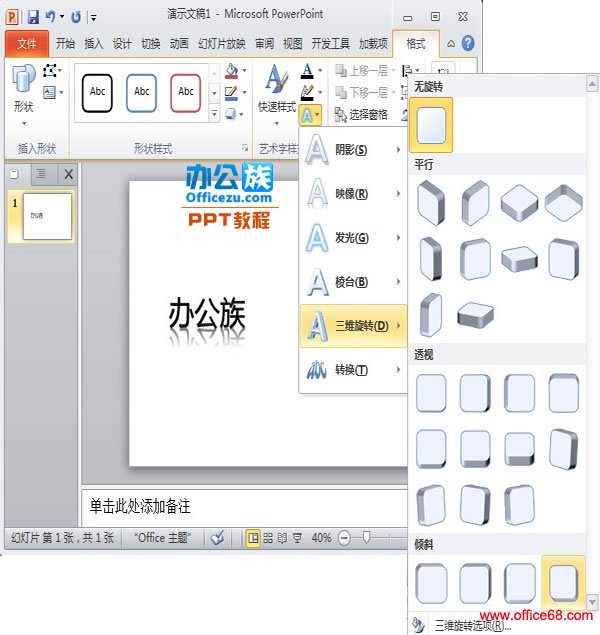600x635 pixels.
Task: Switch to the Outline pane tab
Action: [41, 175]
